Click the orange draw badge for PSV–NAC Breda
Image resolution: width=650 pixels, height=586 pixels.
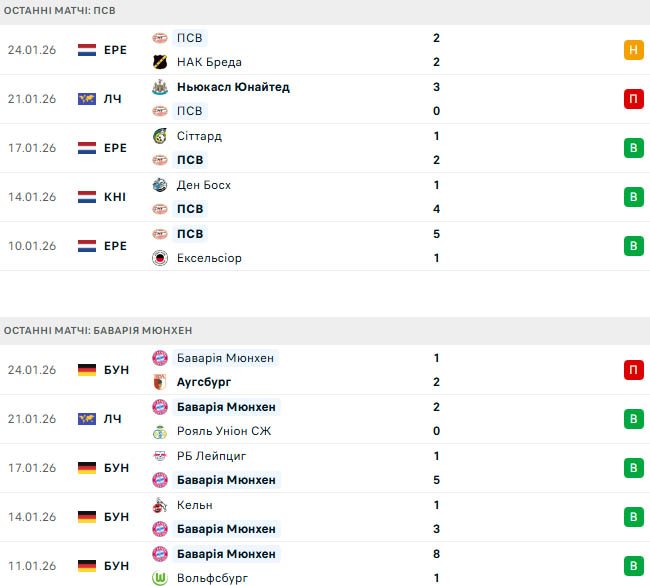pyautogui.click(x=634, y=50)
